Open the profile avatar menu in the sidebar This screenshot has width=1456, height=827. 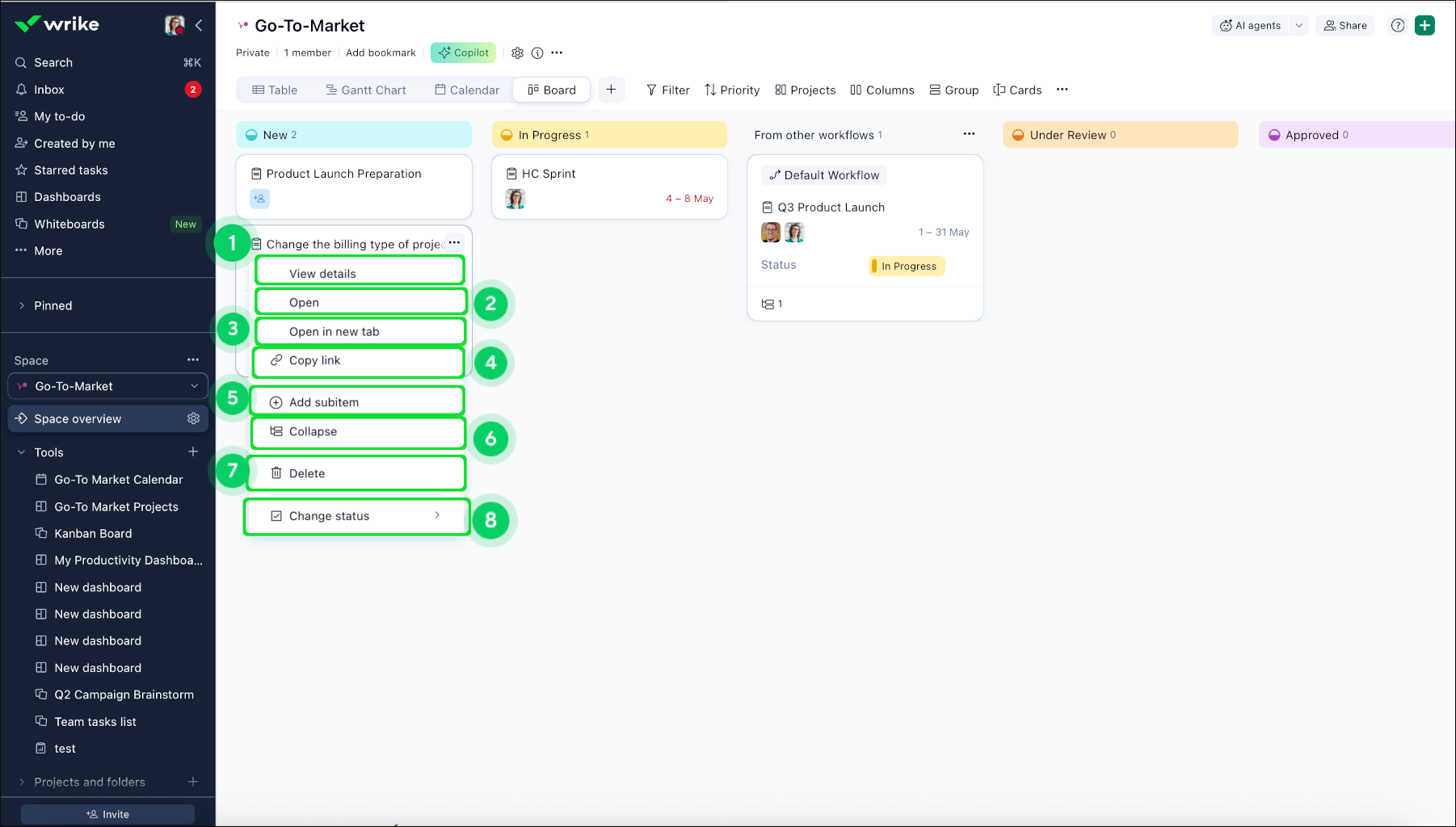[x=175, y=25]
